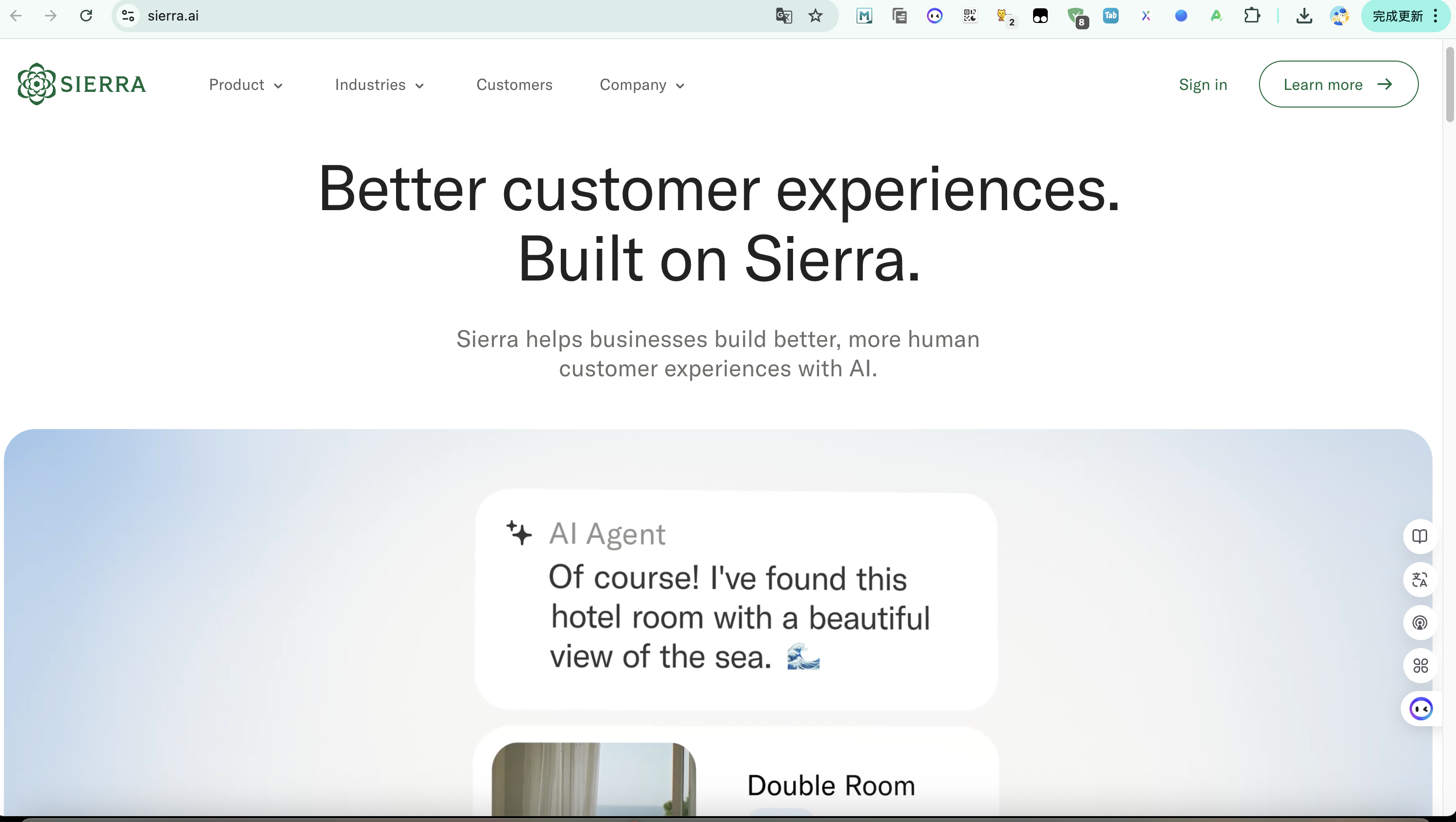
Task: Go back to the previous page
Action: (x=16, y=16)
